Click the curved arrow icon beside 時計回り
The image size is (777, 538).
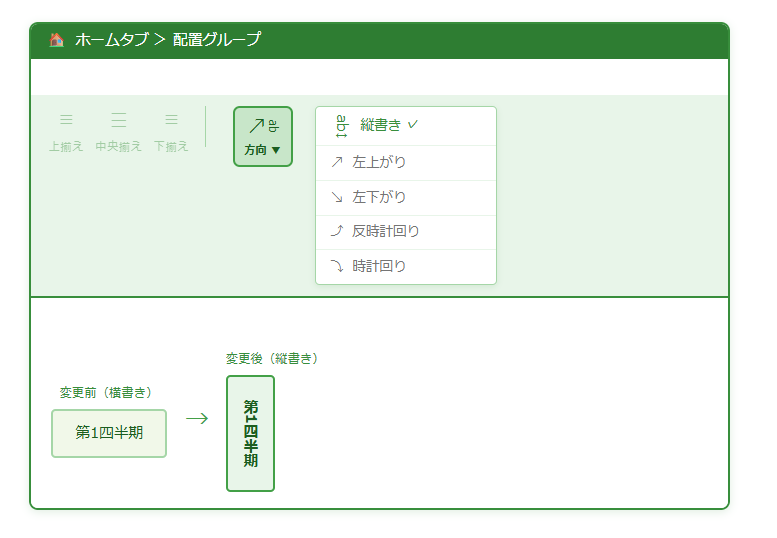(336, 266)
